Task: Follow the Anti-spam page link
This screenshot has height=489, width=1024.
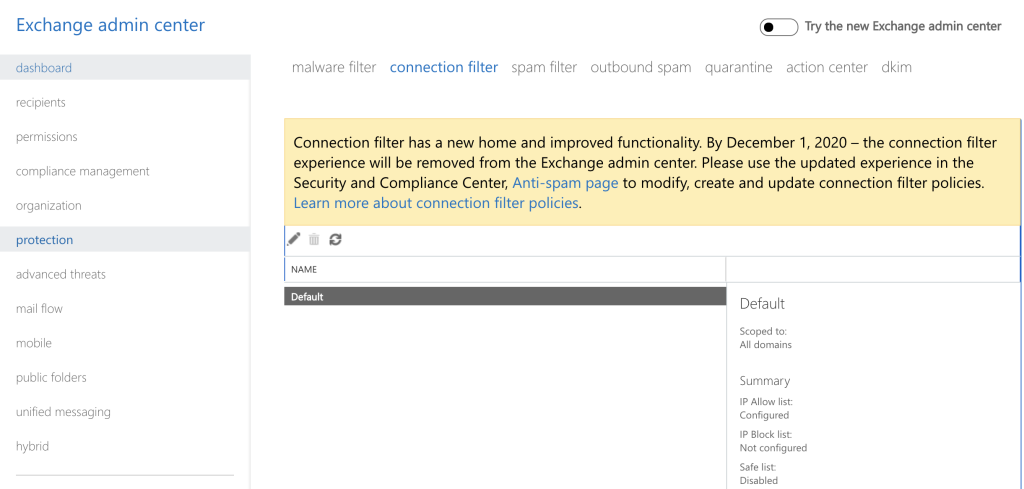Action: [x=565, y=183]
